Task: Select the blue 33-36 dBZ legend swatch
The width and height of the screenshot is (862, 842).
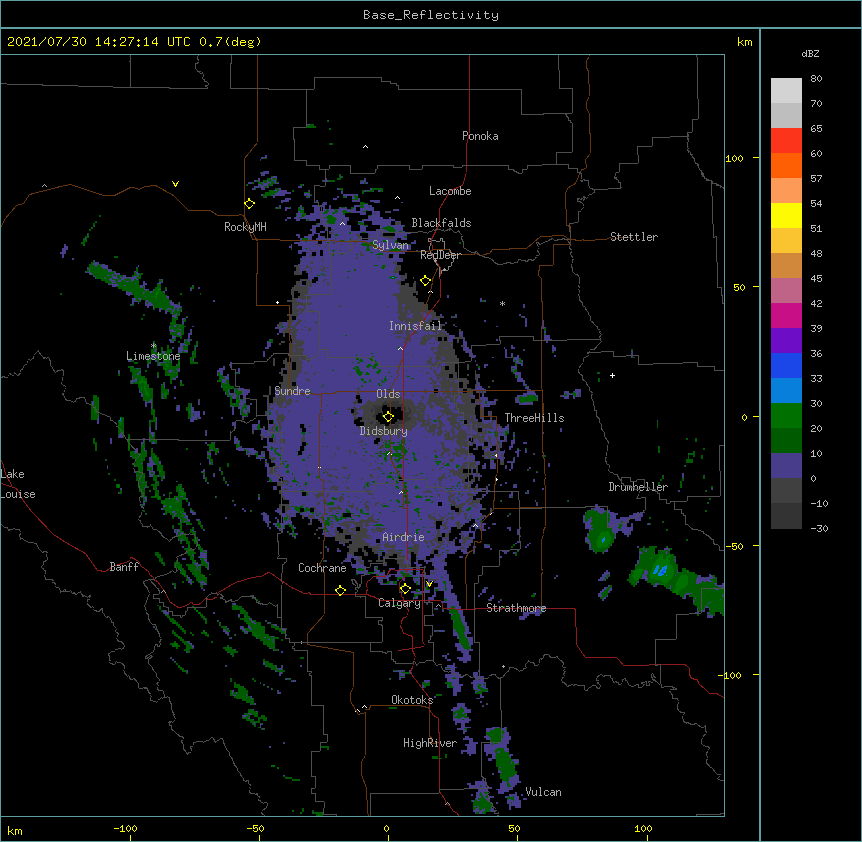Action: 786,365
